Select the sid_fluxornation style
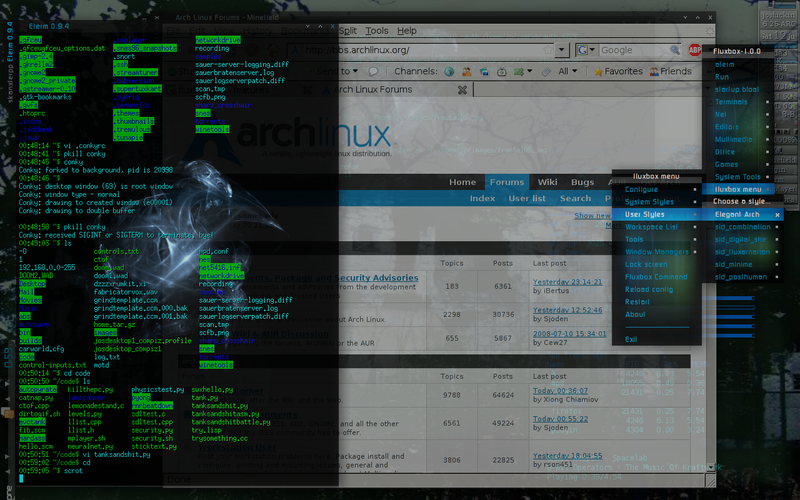Image resolution: width=800 pixels, height=500 pixels. tap(743, 252)
